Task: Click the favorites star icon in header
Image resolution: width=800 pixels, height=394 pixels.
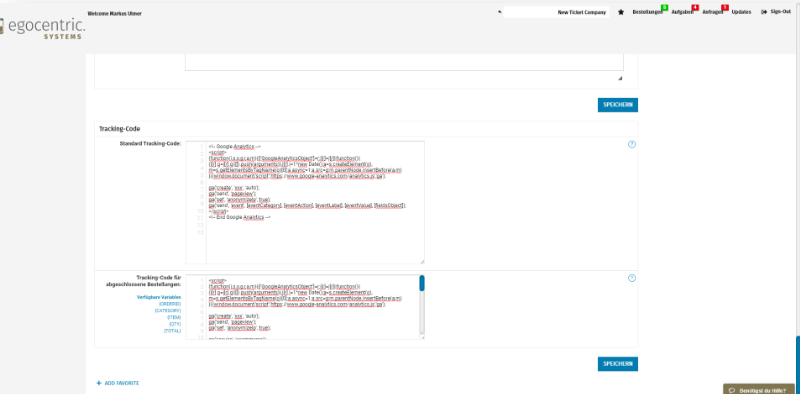Action: [621, 12]
